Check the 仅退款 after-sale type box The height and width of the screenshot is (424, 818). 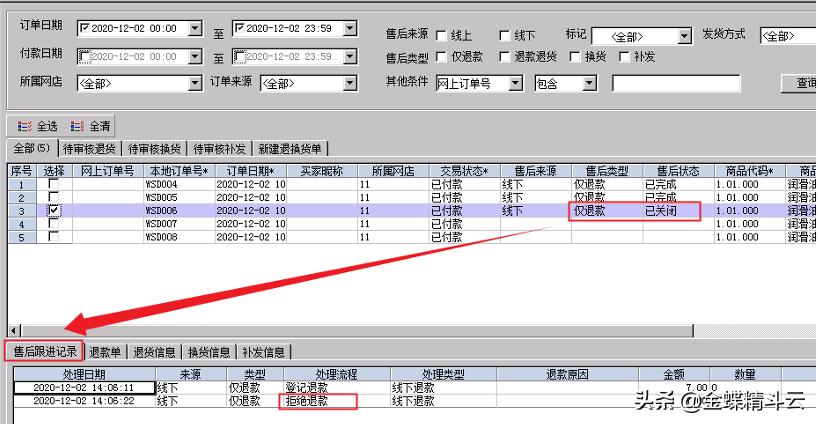(441, 57)
